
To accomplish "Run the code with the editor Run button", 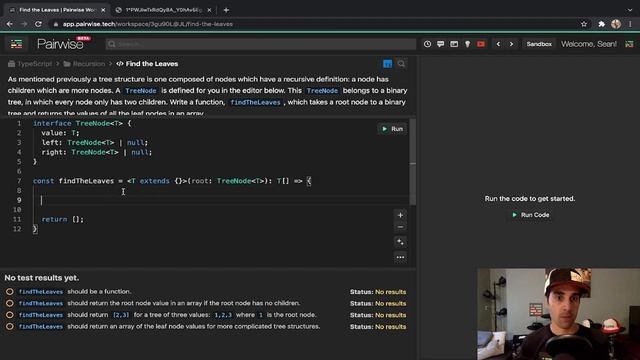I will click(392, 129).
